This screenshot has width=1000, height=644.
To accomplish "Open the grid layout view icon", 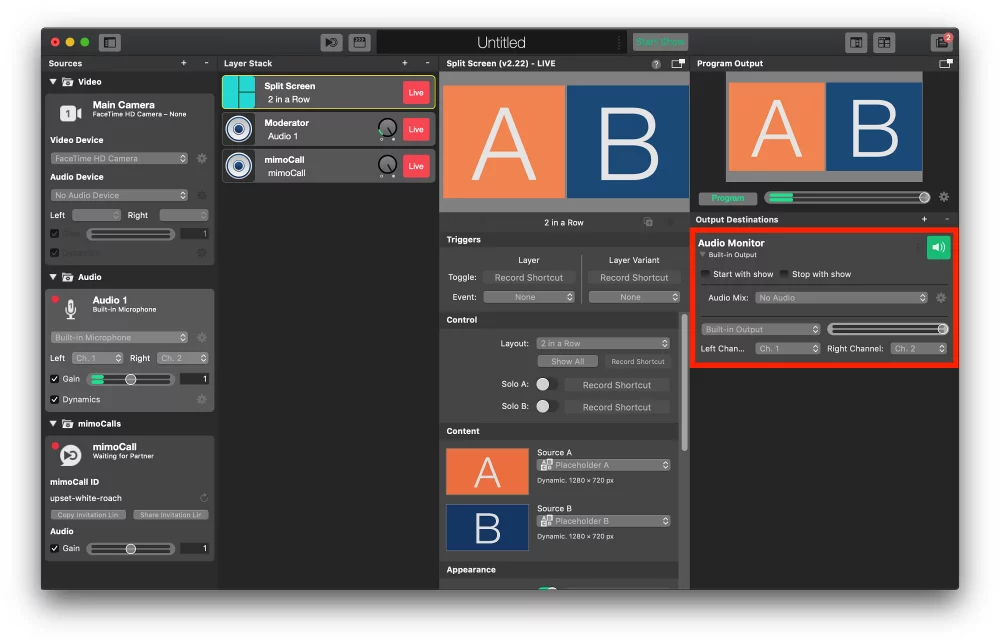I will pos(884,43).
